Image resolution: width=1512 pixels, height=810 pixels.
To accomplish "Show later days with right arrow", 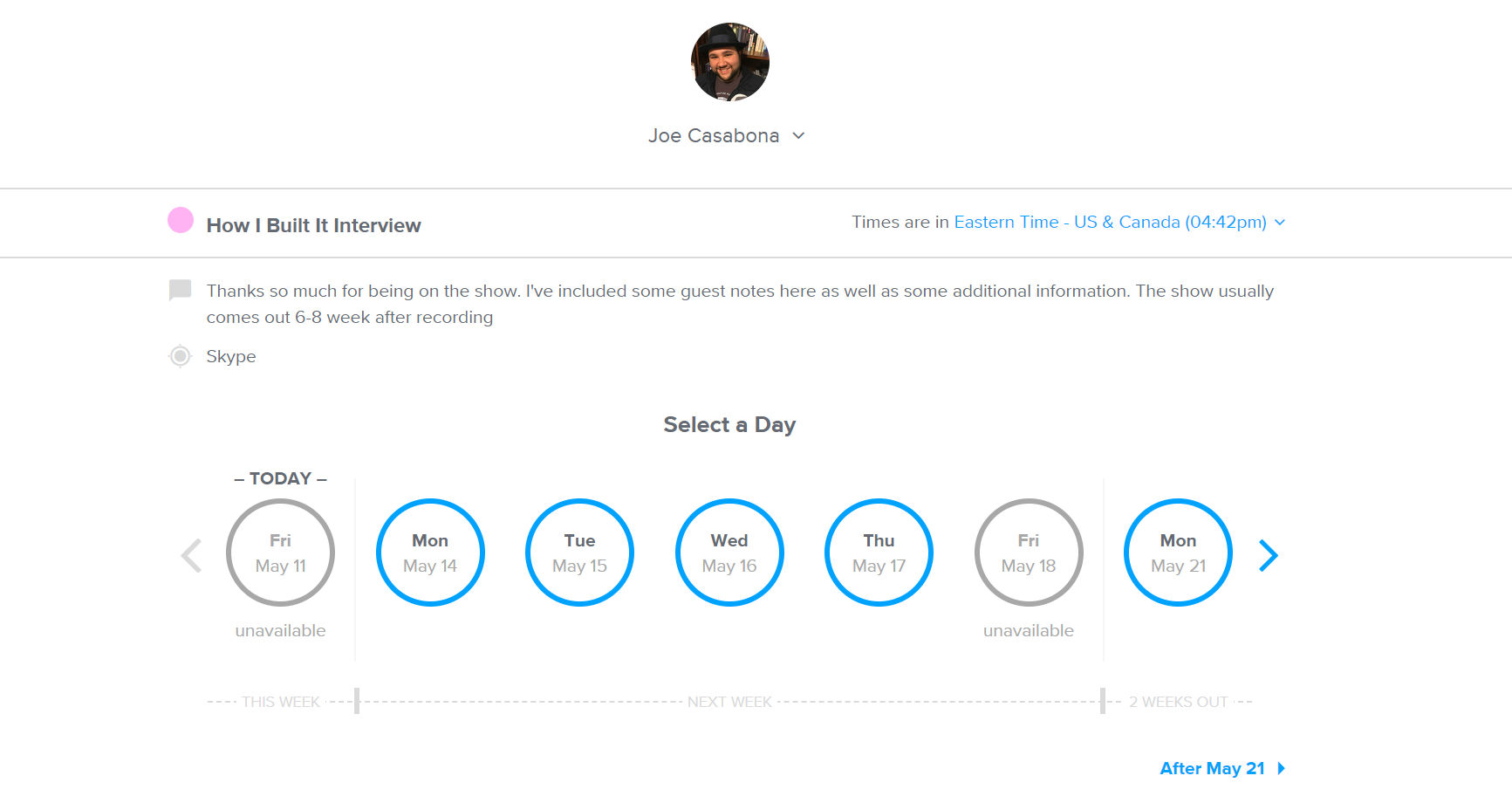I will 1268,555.
